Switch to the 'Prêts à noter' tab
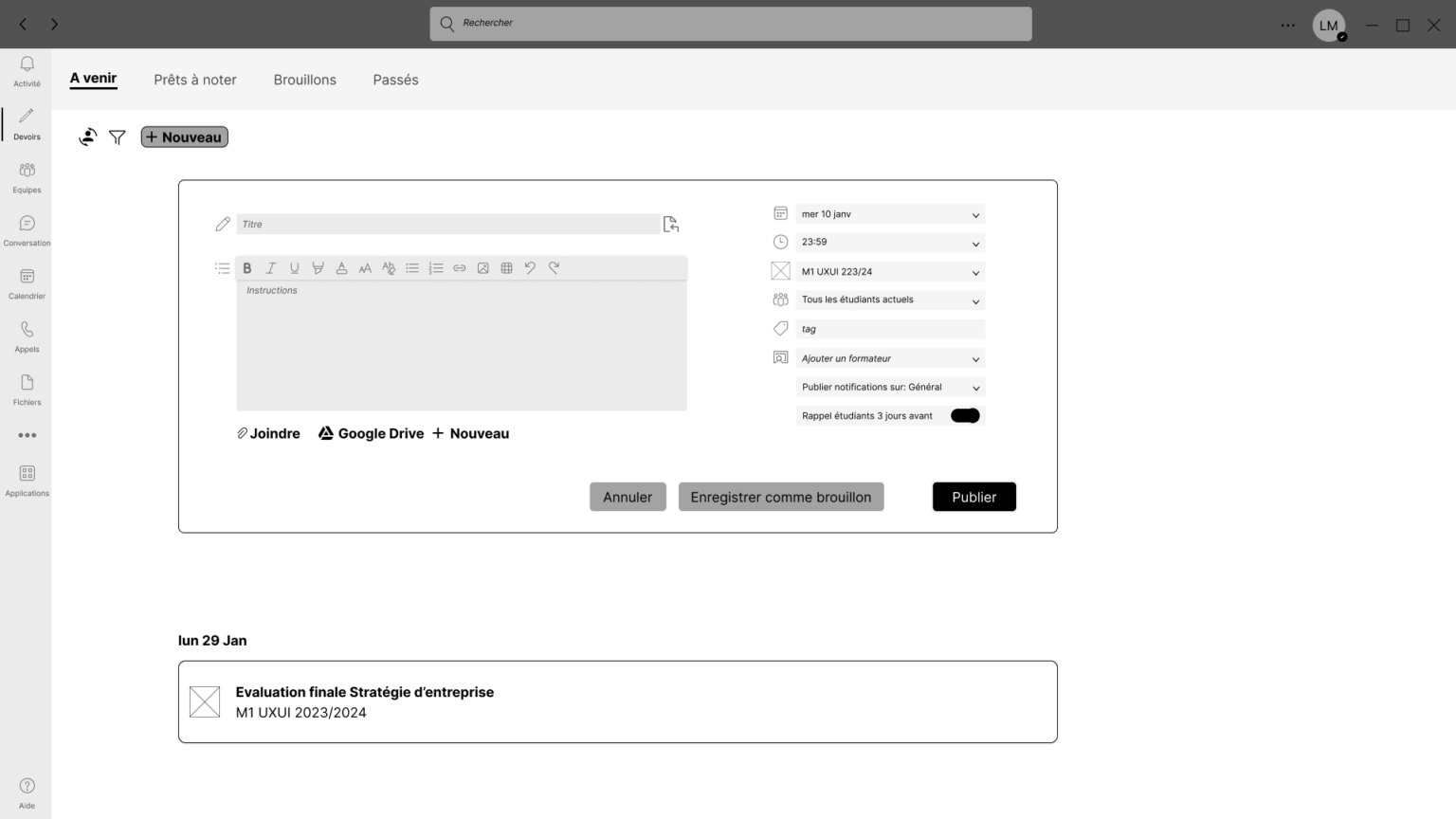1456x819 pixels. coord(195,80)
